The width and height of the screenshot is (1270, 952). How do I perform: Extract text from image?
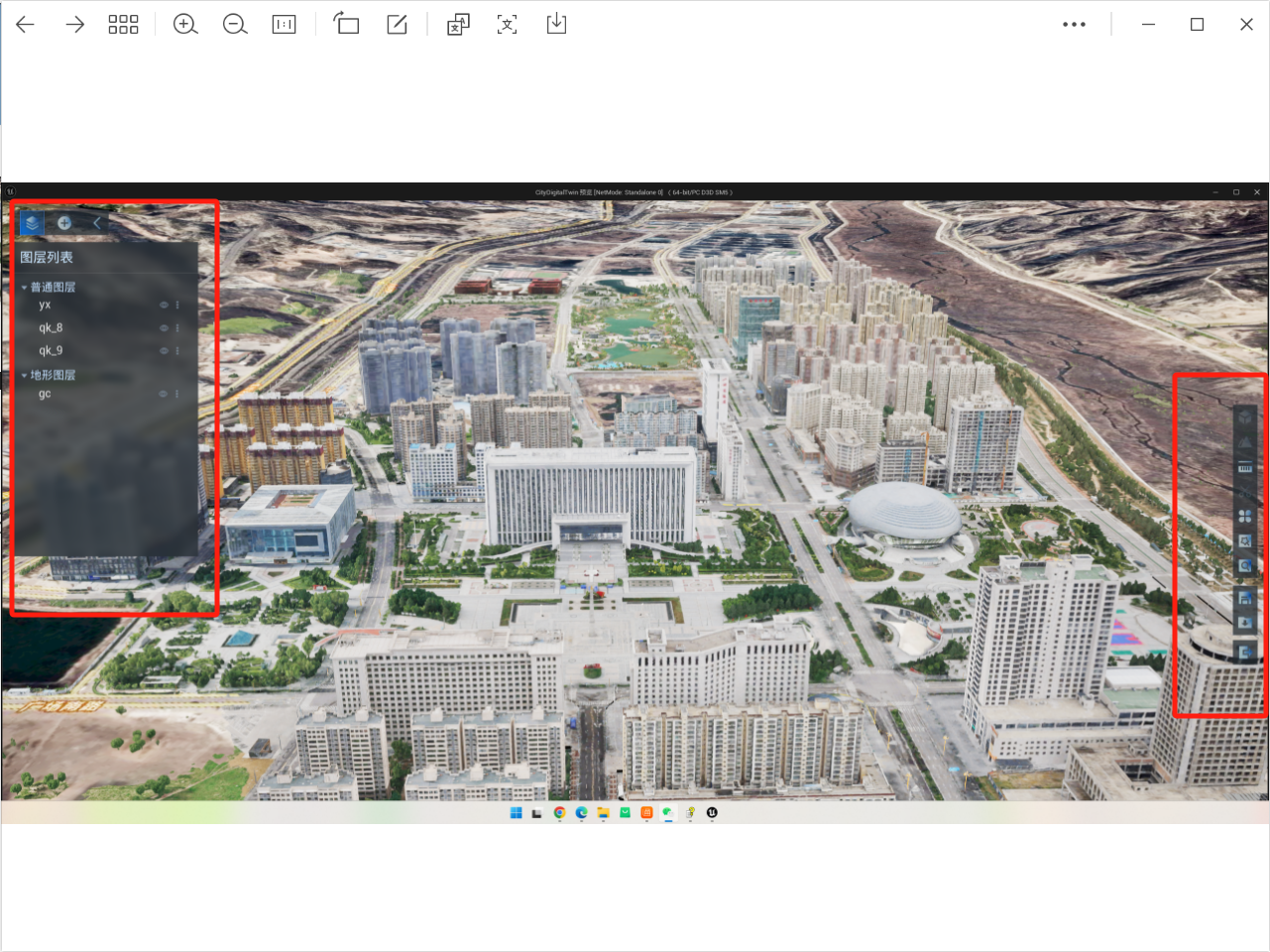point(507,25)
